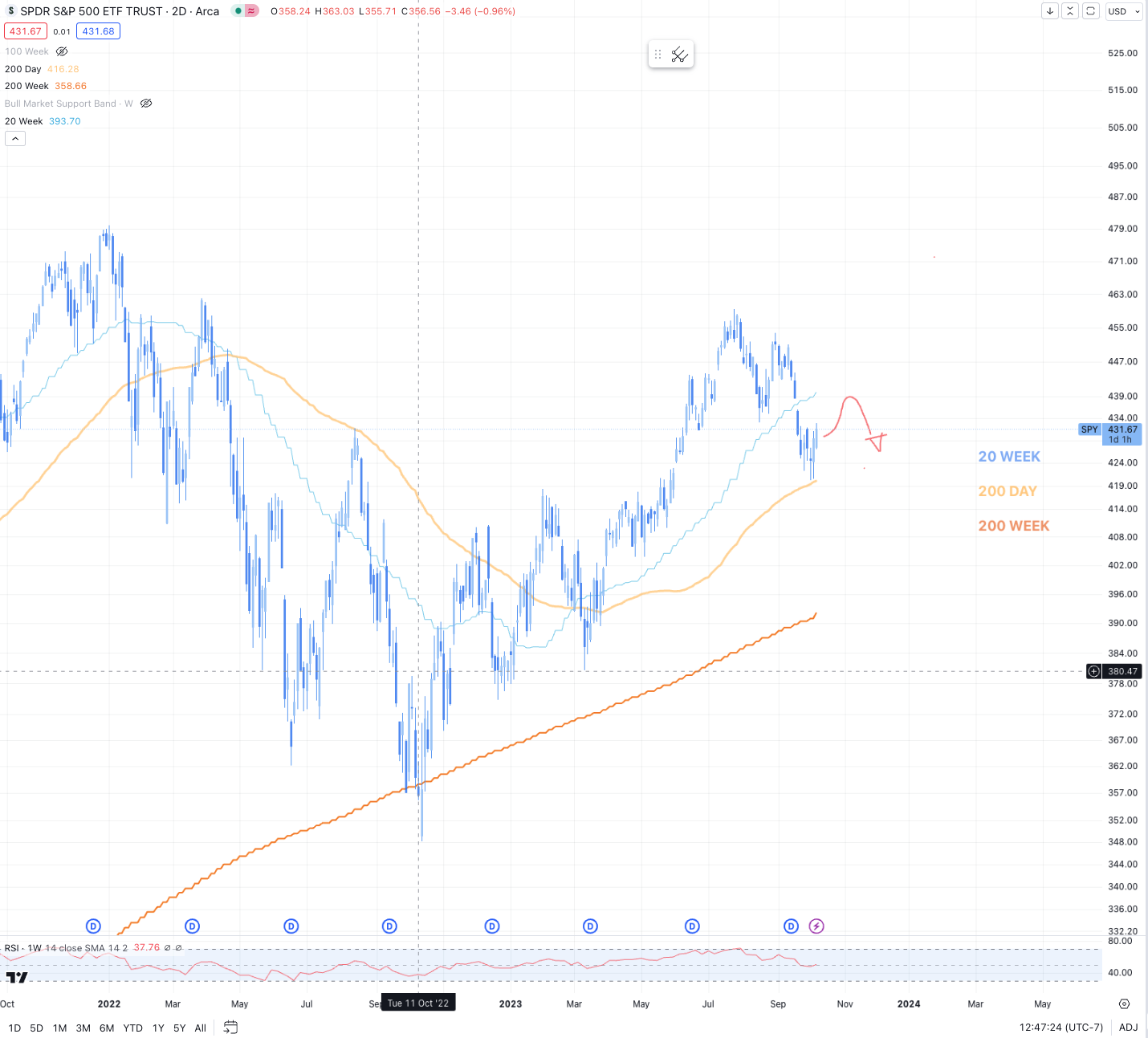
Task: Select the 200 Day indicator legend
Action: (x=42, y=69)
